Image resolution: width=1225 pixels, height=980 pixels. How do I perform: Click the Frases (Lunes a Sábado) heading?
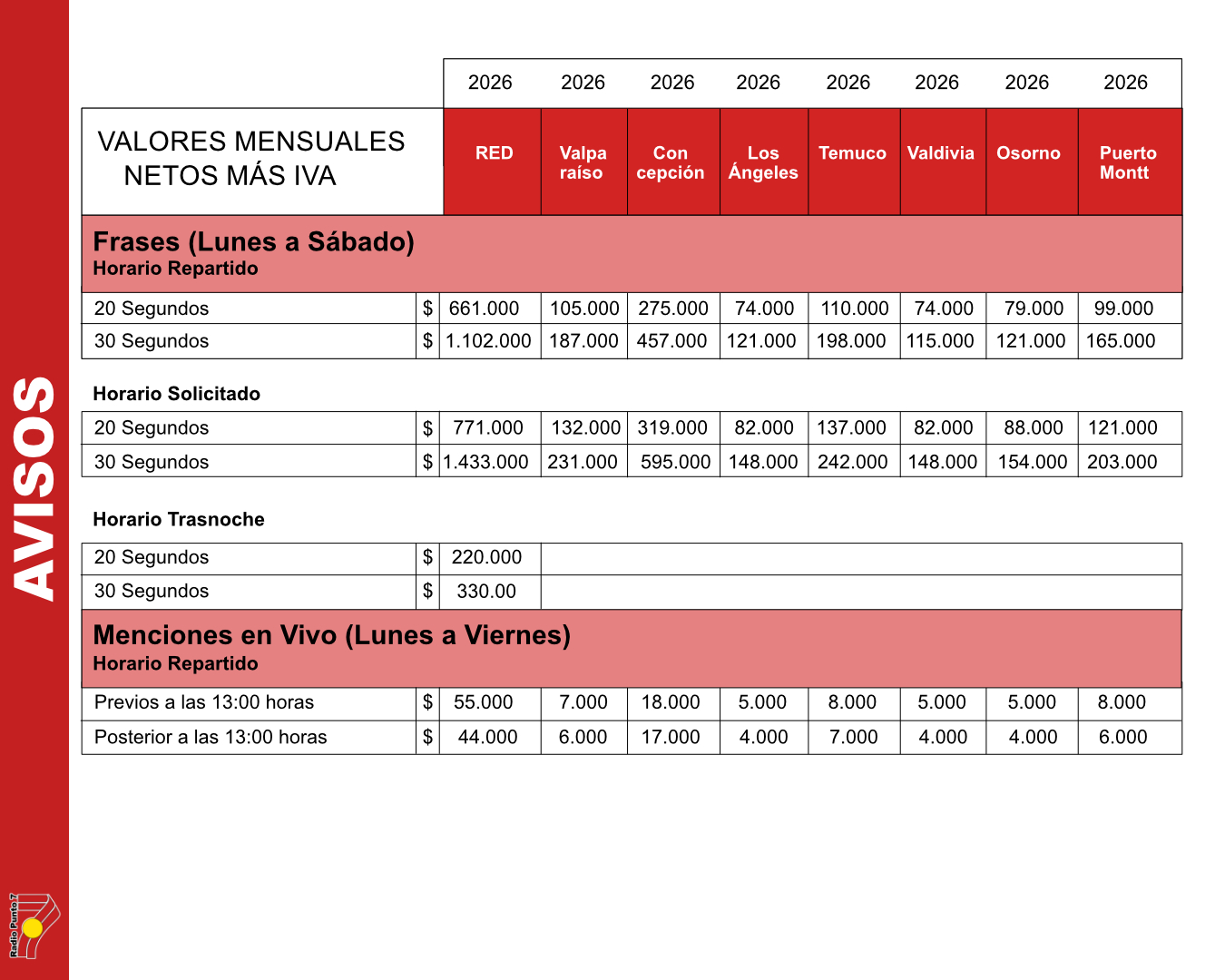[253, 241]
